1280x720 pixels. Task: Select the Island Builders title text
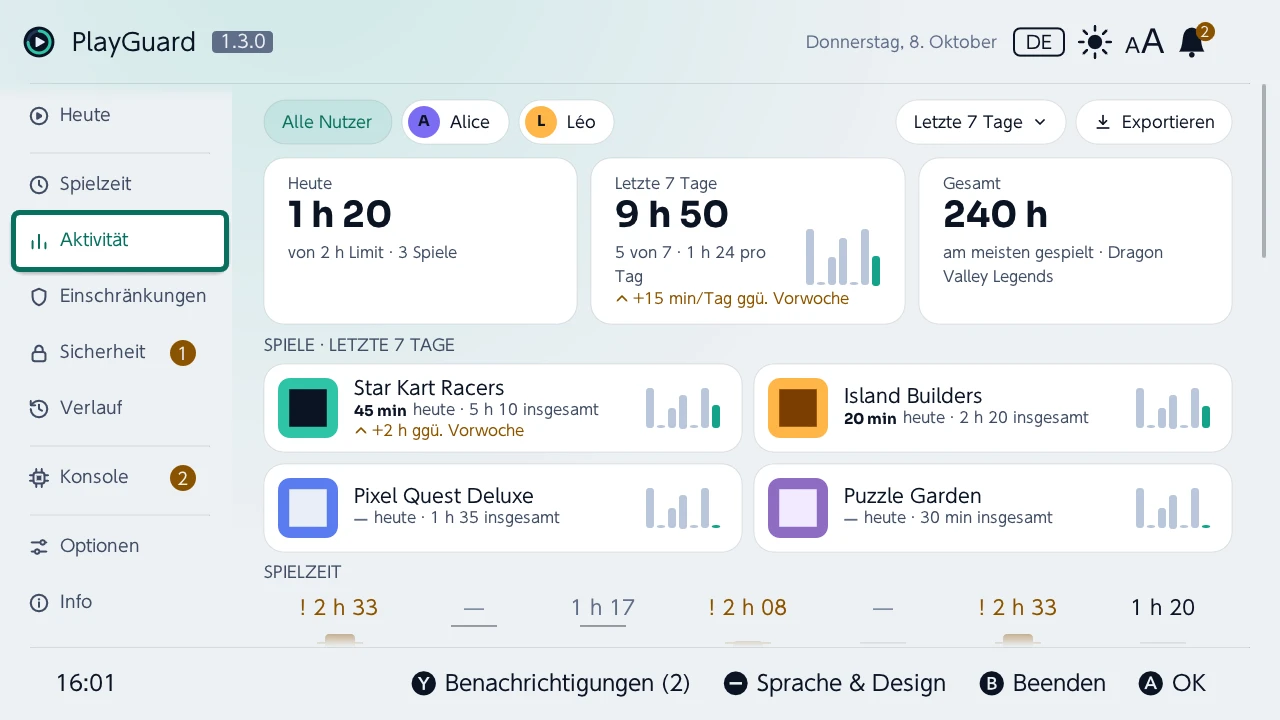point(913,396)
